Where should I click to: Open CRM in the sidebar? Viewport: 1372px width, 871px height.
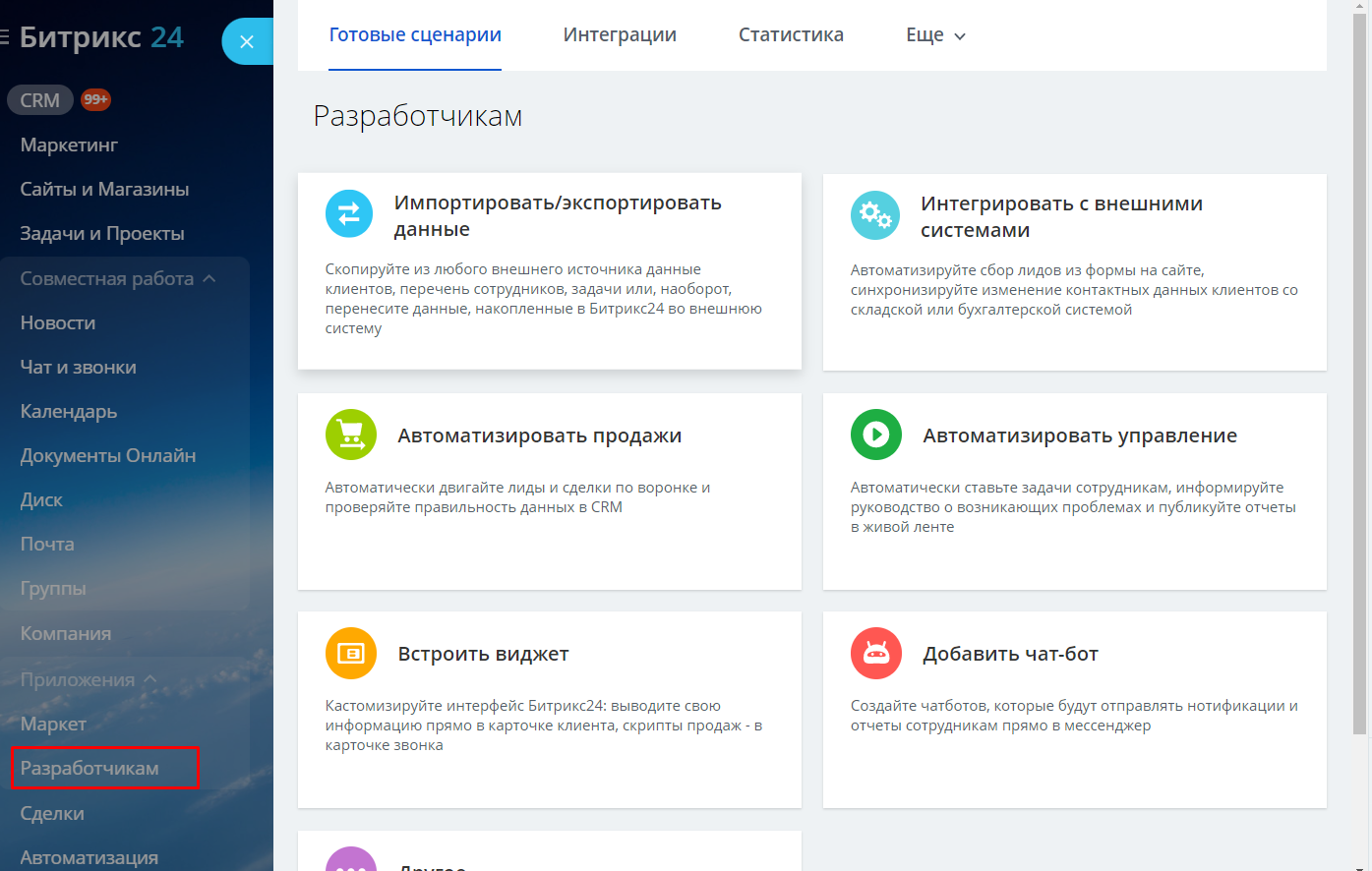click(40, 100)
